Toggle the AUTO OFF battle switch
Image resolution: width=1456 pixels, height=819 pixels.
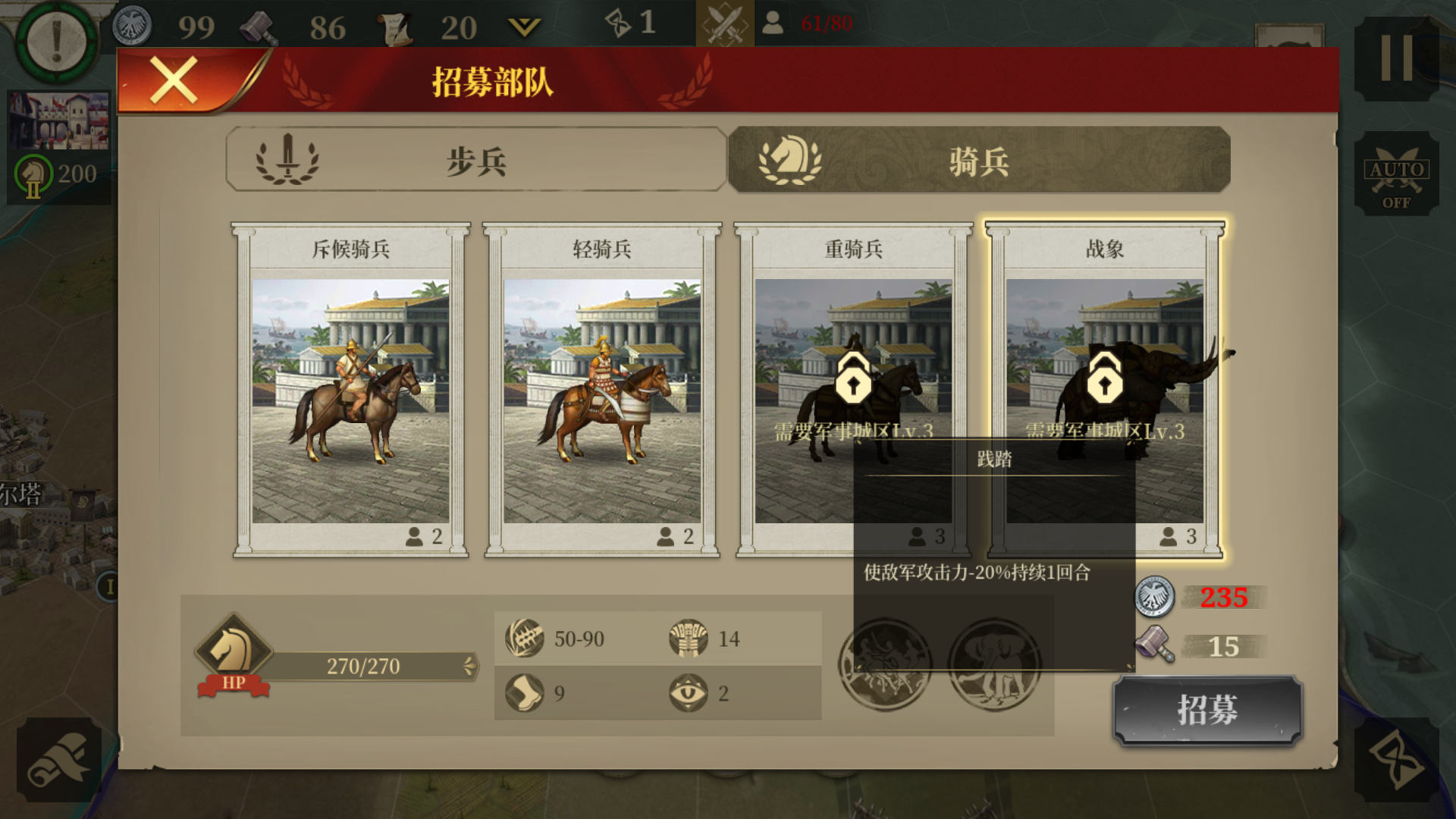(x=1396, y=174)
